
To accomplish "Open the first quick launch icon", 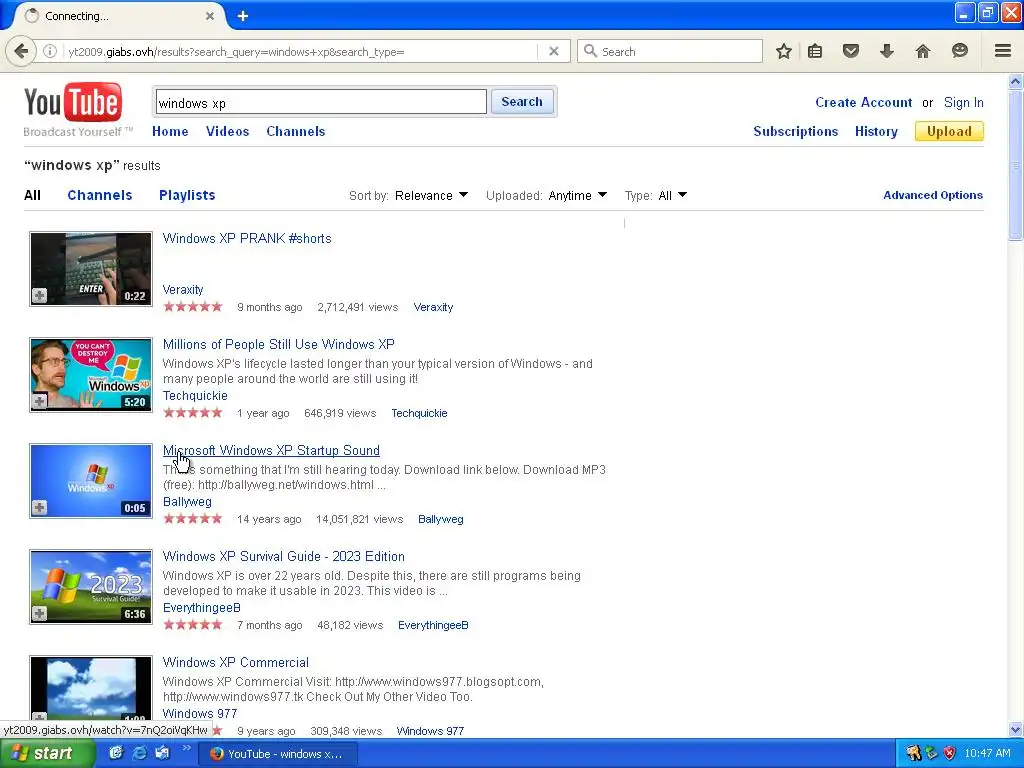I will point(116,753).
